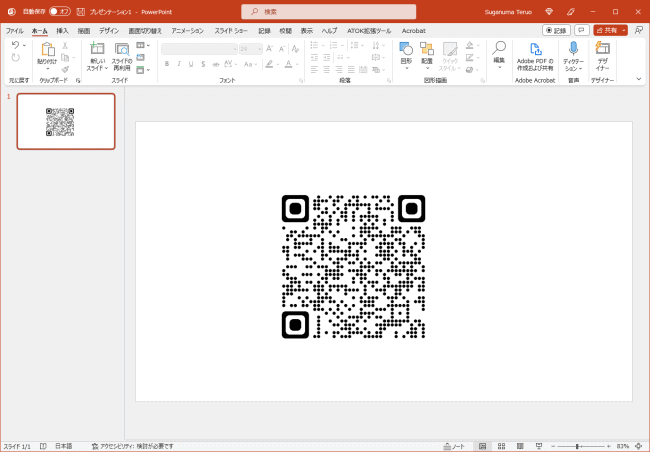
Task: Click the magnifier Editing (編集) icon
Action: 499,48
